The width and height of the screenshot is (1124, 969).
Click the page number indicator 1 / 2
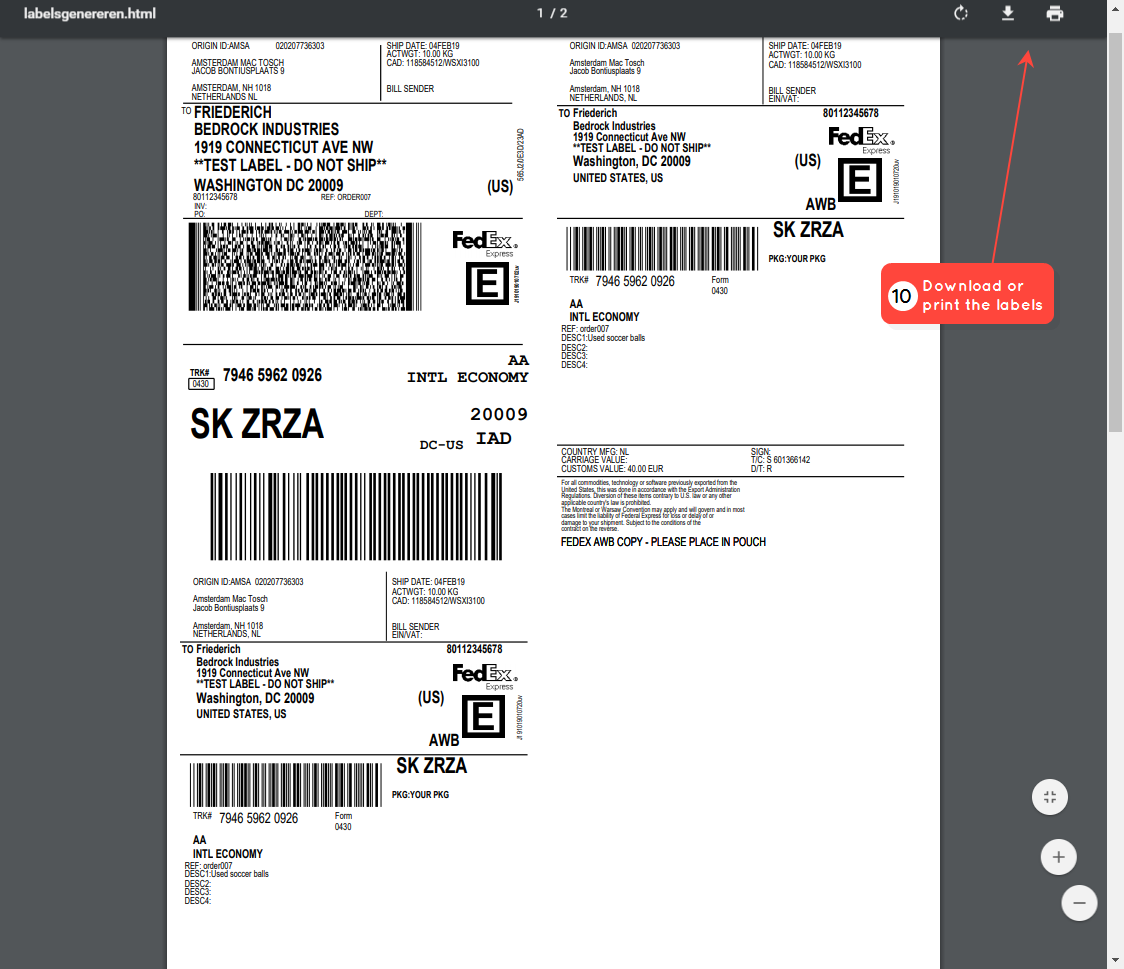552,13
